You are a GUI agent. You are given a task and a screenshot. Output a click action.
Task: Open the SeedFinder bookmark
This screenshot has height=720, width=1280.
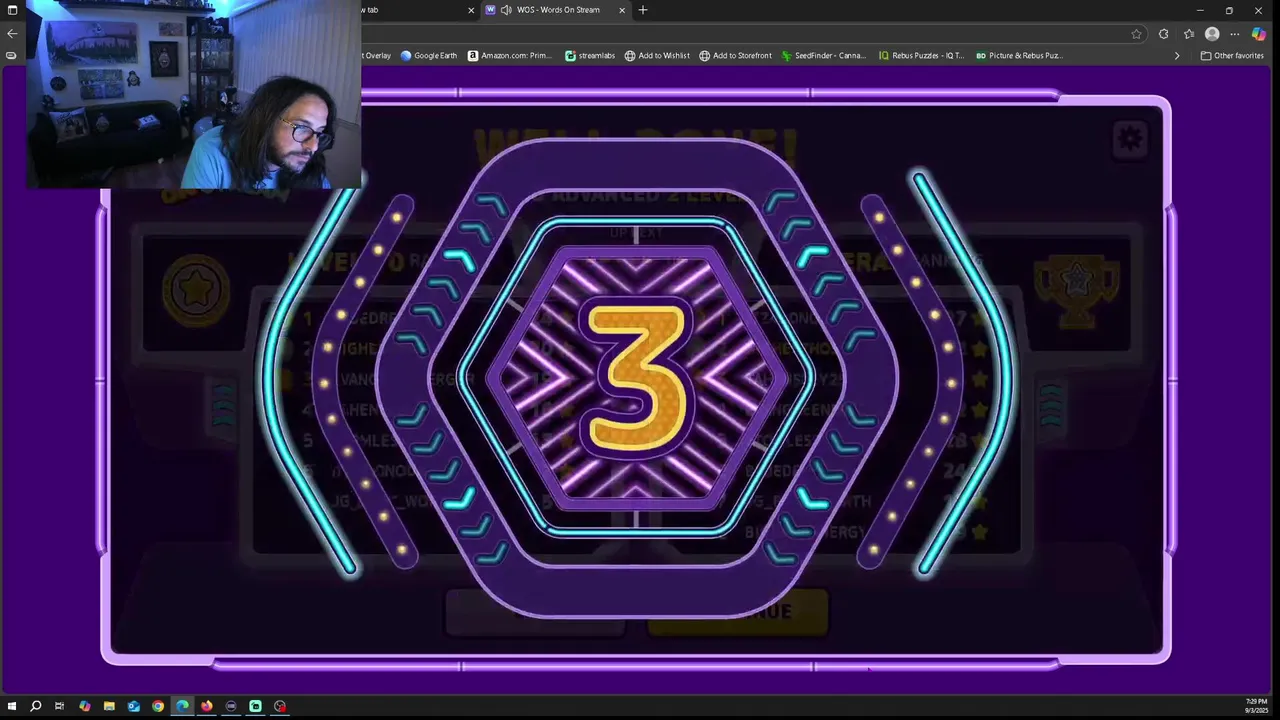pyautogui.click(x=824, y=56)
